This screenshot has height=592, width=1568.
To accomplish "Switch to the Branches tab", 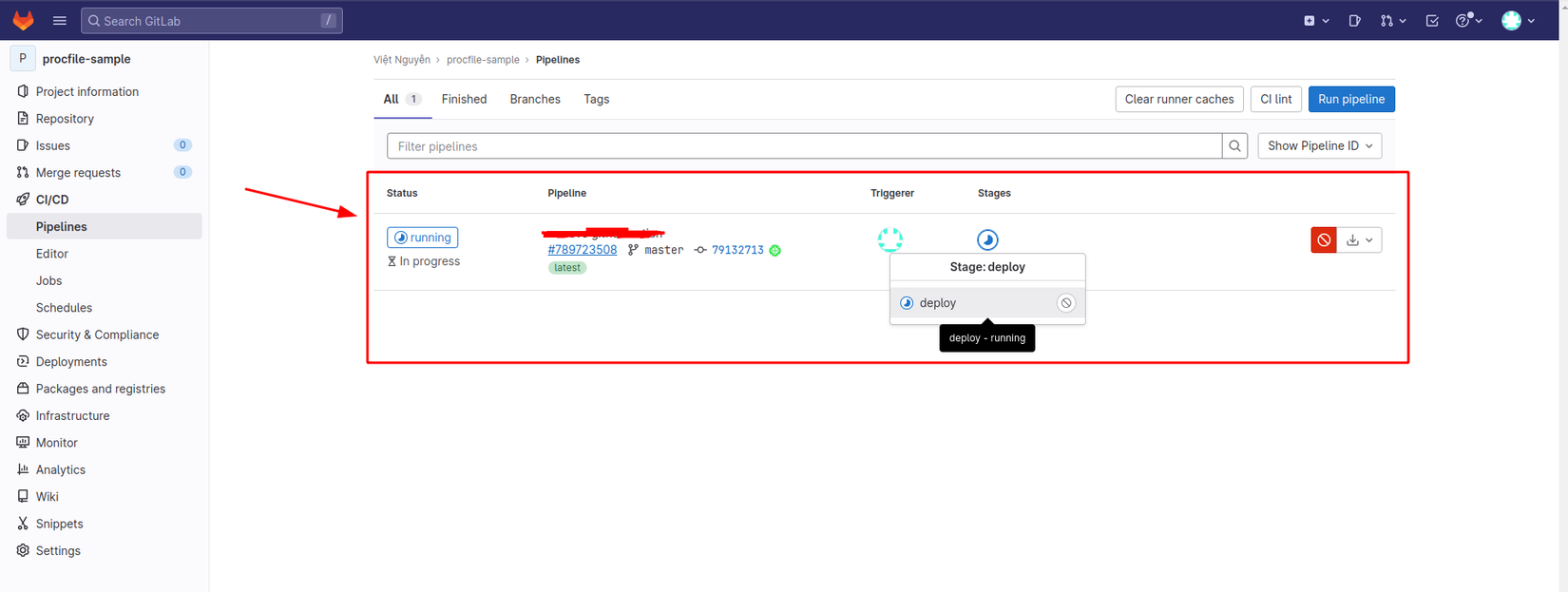I will point(535,99).
